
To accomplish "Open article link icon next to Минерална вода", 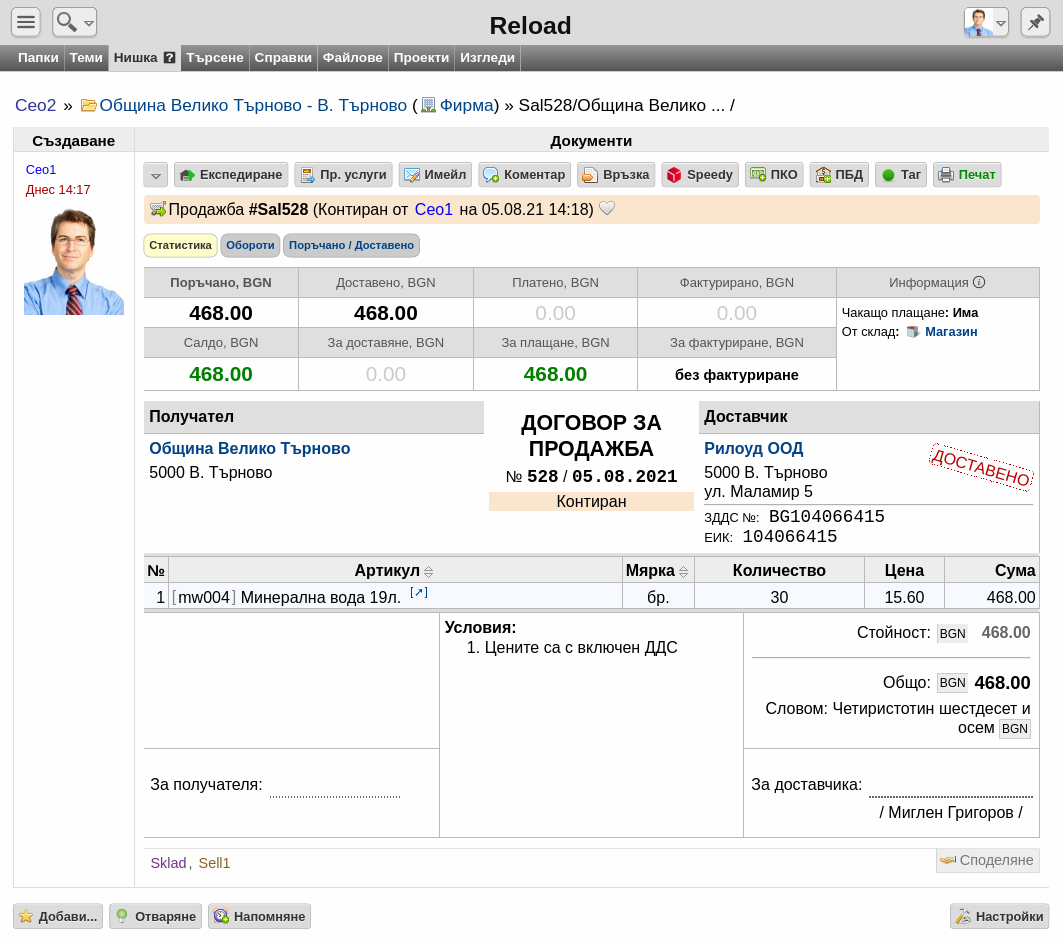I will click(x=419, y=593).
